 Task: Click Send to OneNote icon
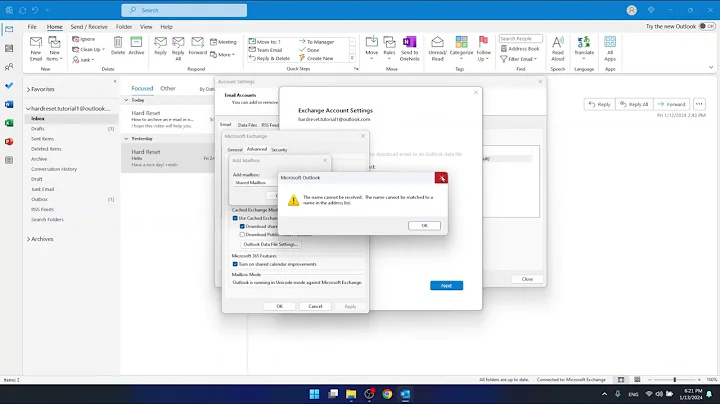409,42
